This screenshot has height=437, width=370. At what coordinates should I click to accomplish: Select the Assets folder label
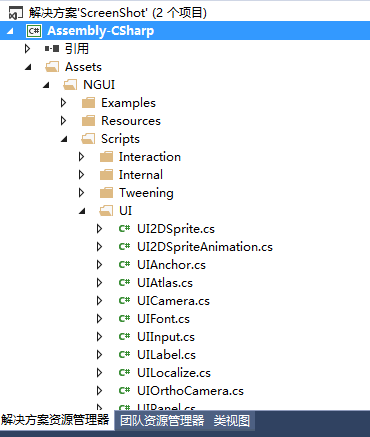coord(83,67)
